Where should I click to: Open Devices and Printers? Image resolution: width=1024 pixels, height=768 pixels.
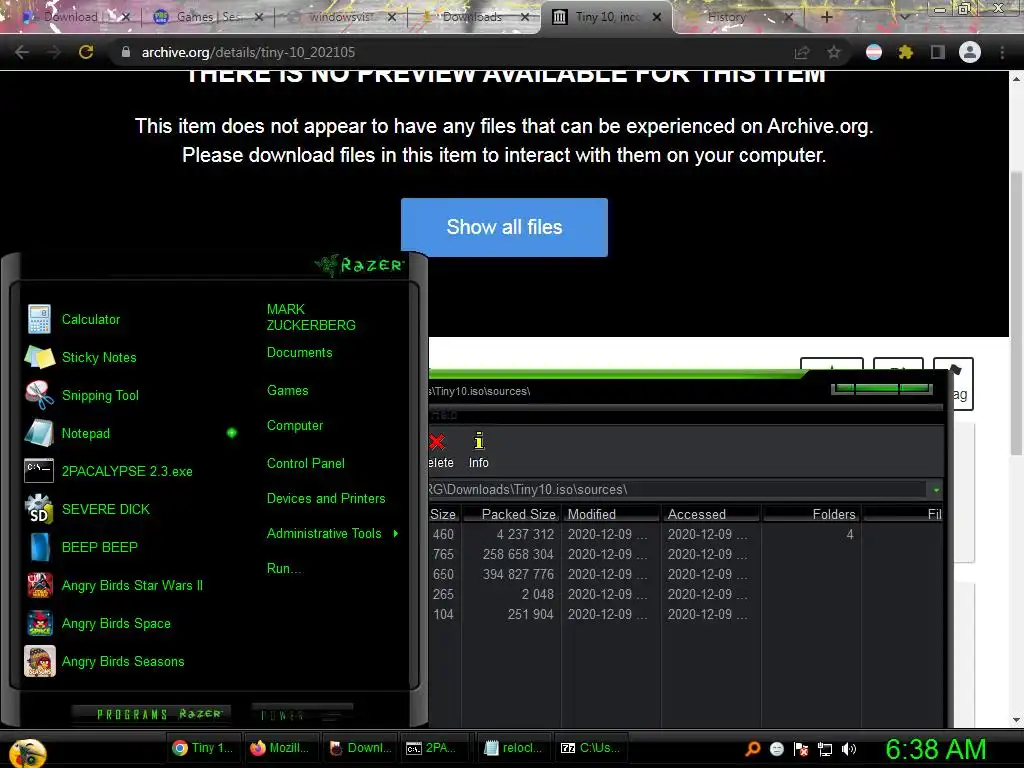(326, 498)
